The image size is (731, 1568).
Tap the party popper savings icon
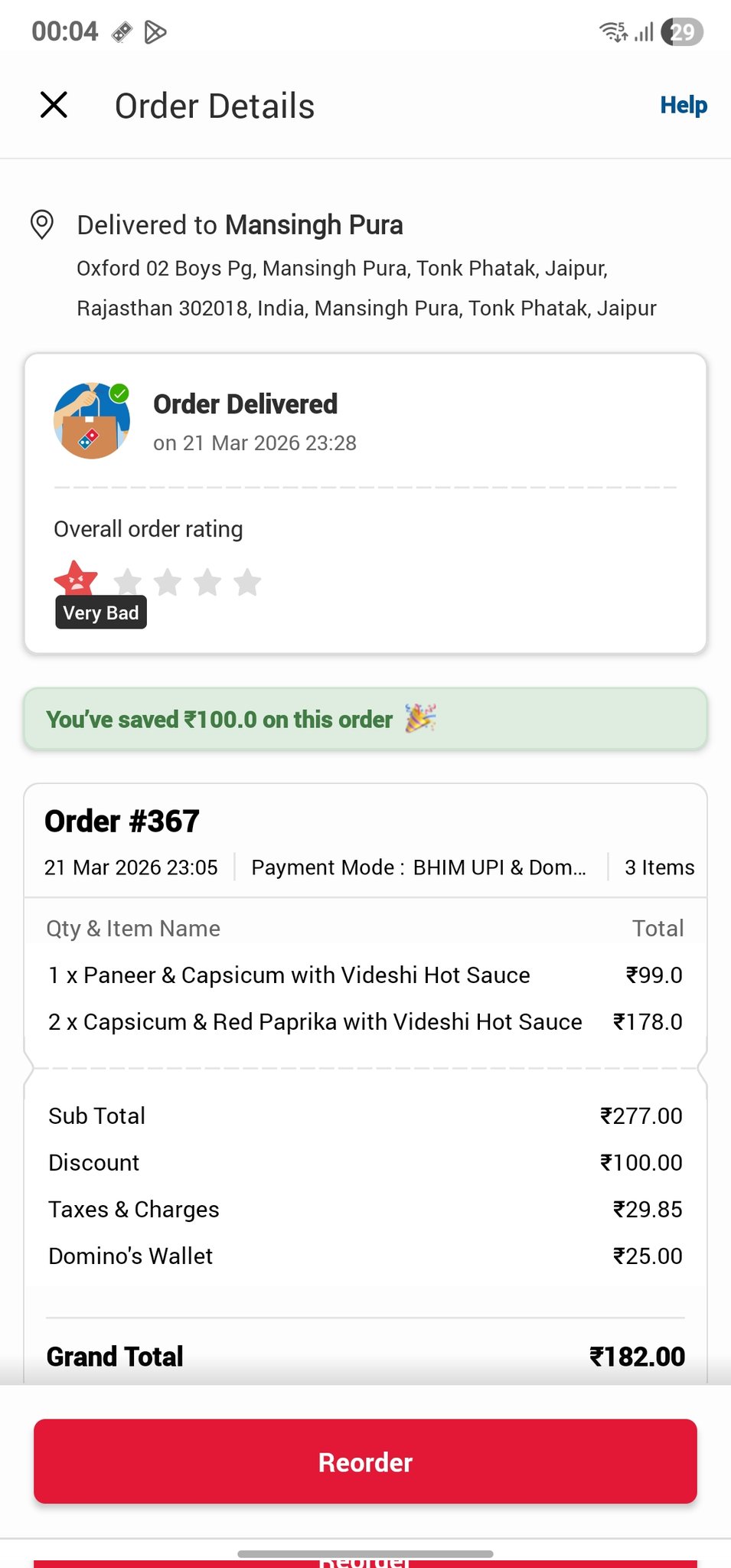pos(420,719)
